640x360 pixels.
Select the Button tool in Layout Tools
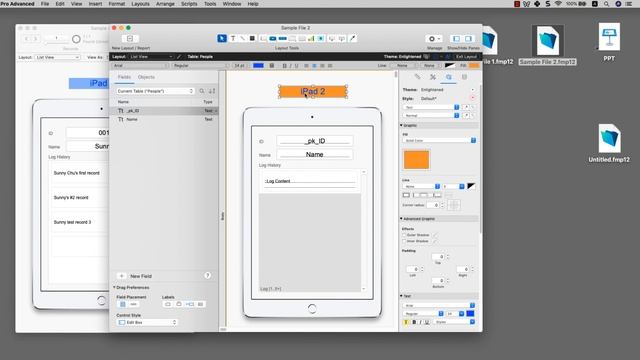[x=272, y=38]
